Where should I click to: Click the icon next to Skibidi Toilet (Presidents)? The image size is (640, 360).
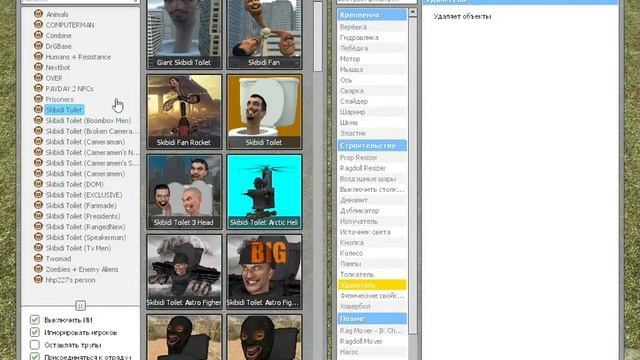tap(38, 216)
